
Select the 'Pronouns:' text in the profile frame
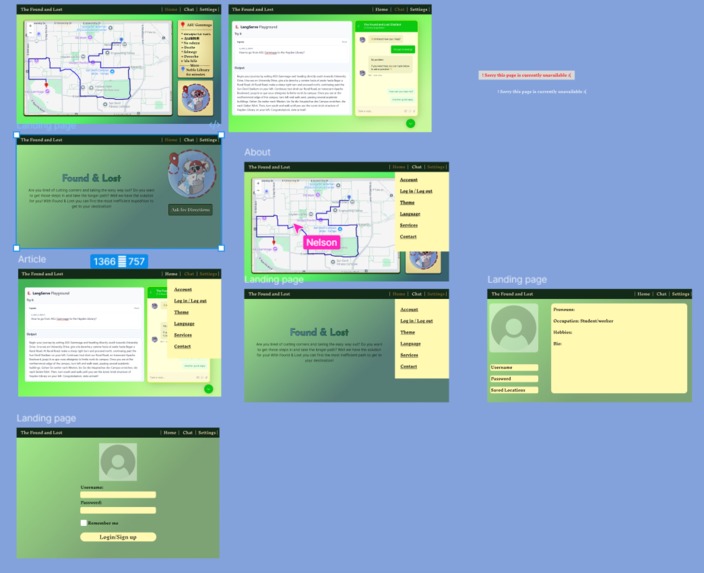pos(564,309)
